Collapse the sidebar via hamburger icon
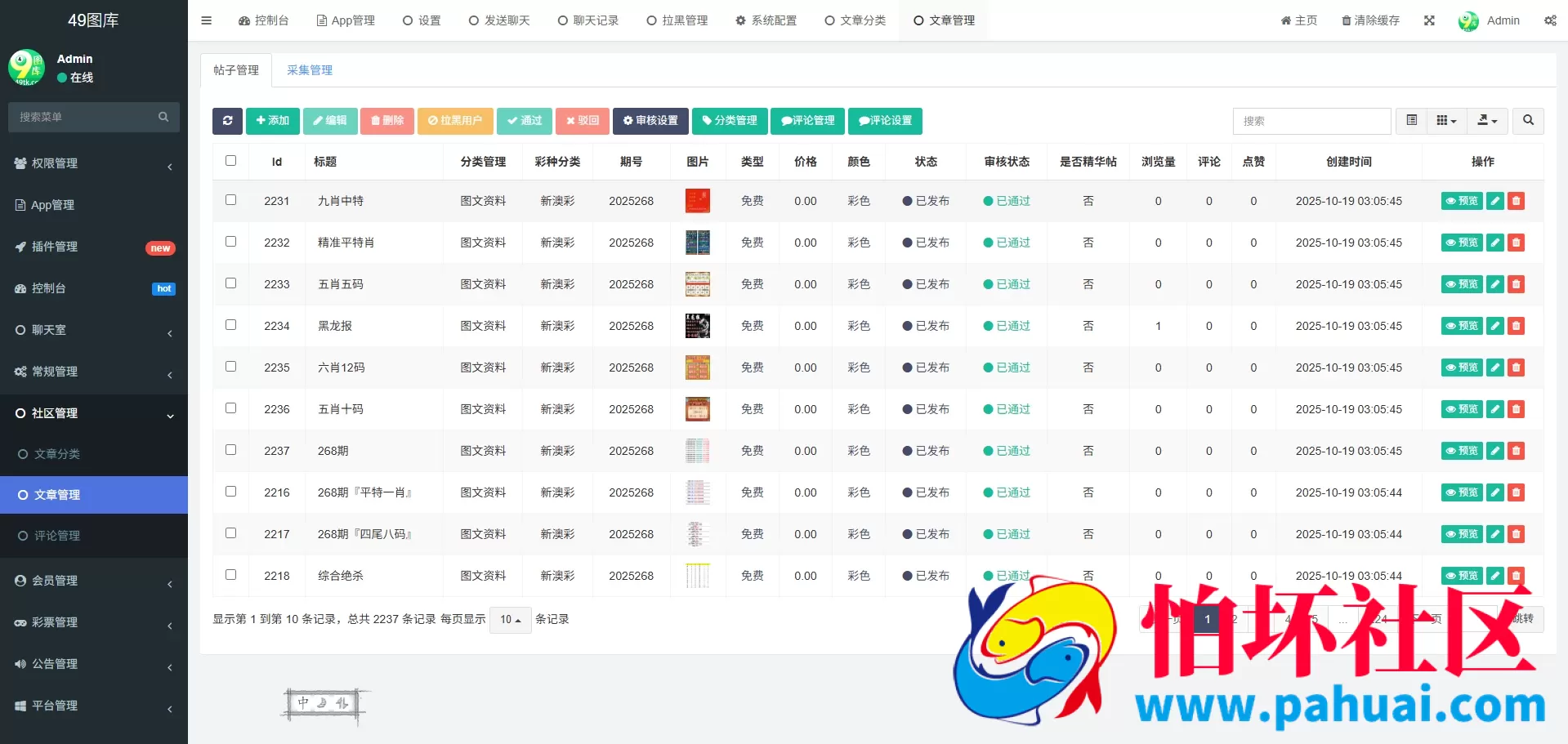The width and height of the screenshot is (1568, 744). 206,20
